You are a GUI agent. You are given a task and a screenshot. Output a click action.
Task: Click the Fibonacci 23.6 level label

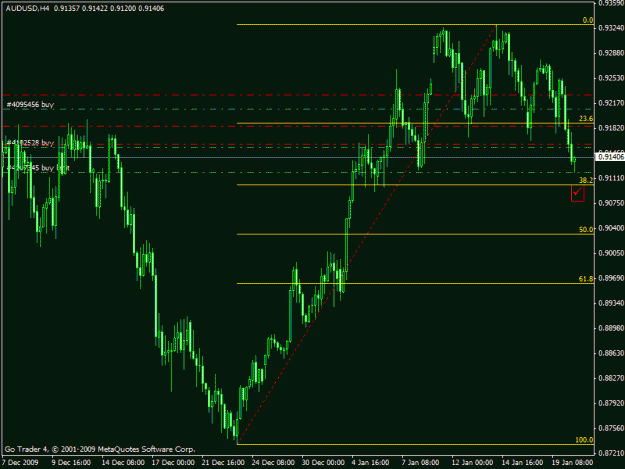click(x=586, y=118)
